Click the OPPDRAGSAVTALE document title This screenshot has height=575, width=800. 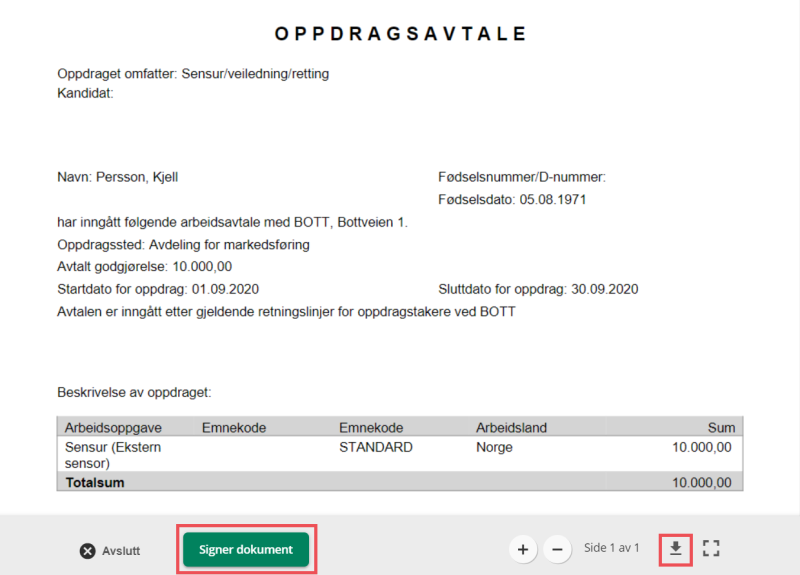(x=401, y=34)
